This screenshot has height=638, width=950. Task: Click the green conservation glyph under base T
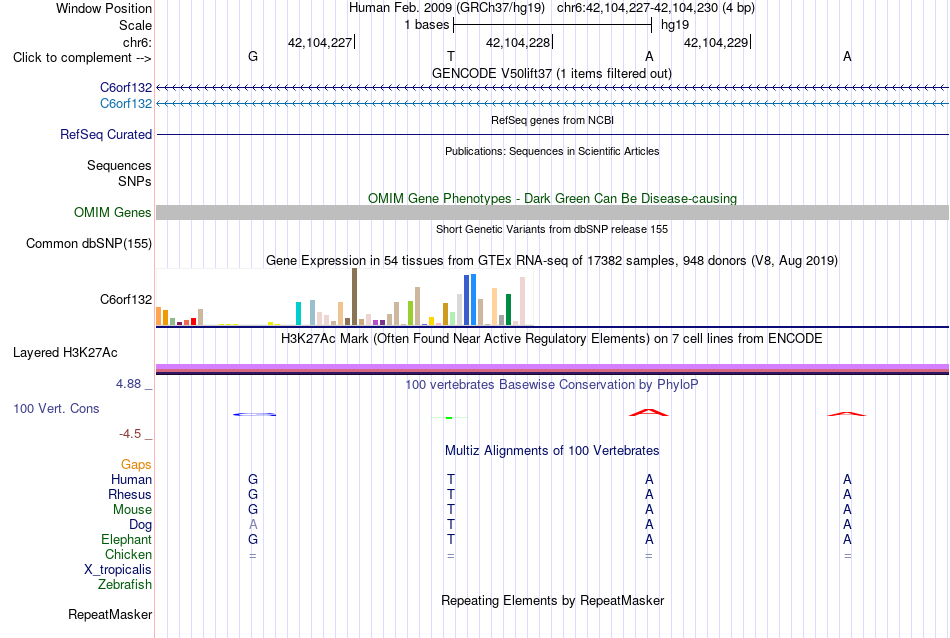click(449, 417)
